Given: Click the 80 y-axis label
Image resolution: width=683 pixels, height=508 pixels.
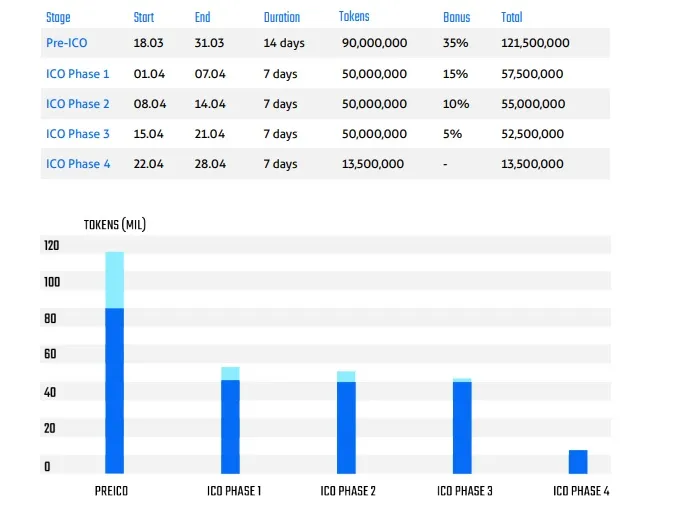Looking at the screenshot, I should click(x=50, y=318).
